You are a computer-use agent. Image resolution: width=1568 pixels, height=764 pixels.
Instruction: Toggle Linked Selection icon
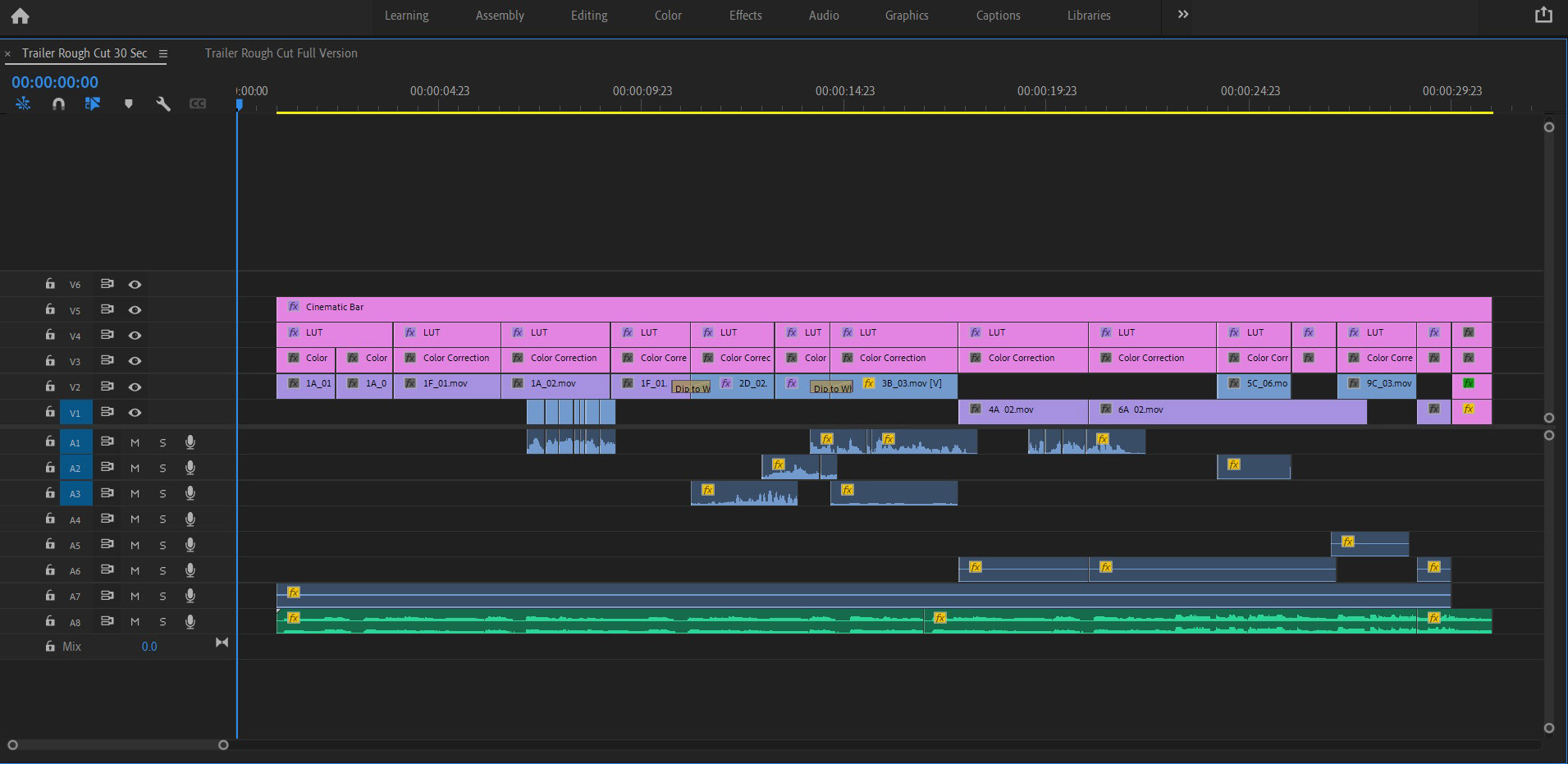(92, 103)
